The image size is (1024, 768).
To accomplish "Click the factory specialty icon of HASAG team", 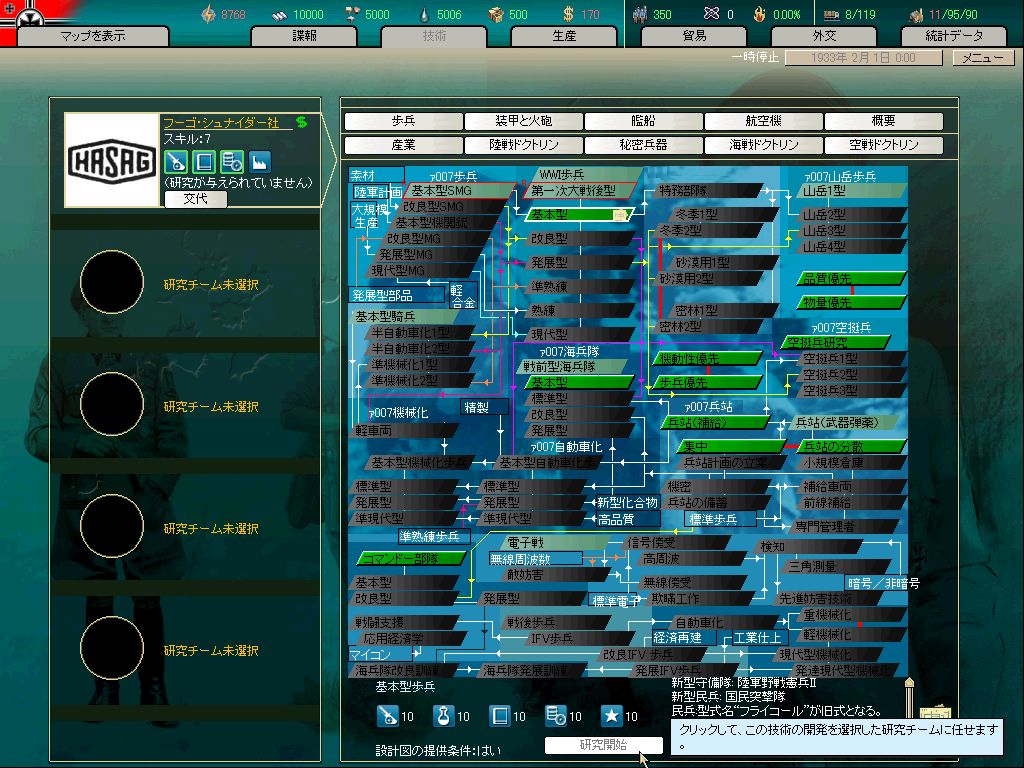I will coord(260,161).
